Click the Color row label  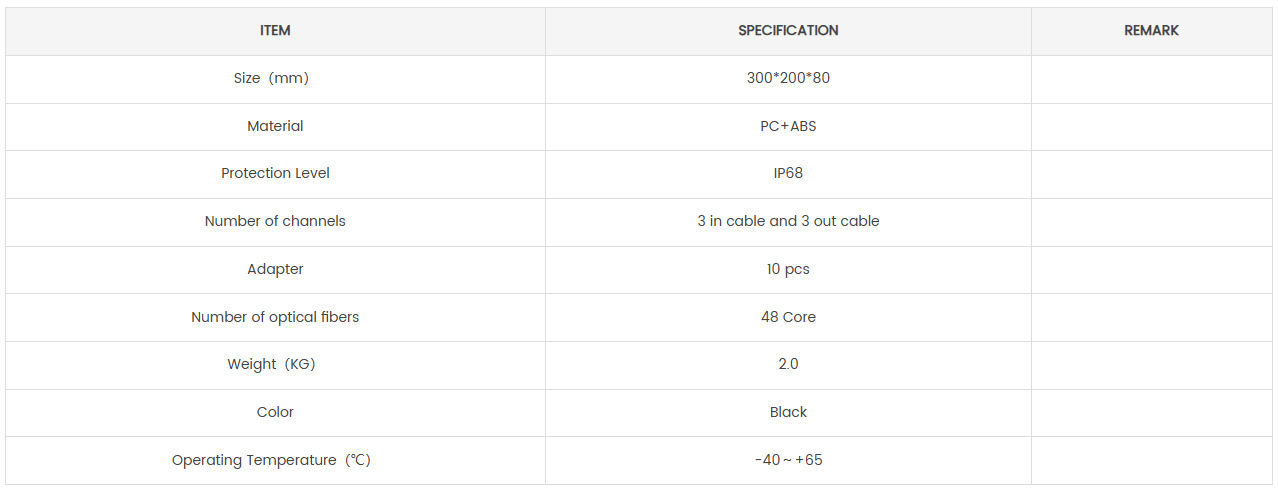click(x=275, y=412)
